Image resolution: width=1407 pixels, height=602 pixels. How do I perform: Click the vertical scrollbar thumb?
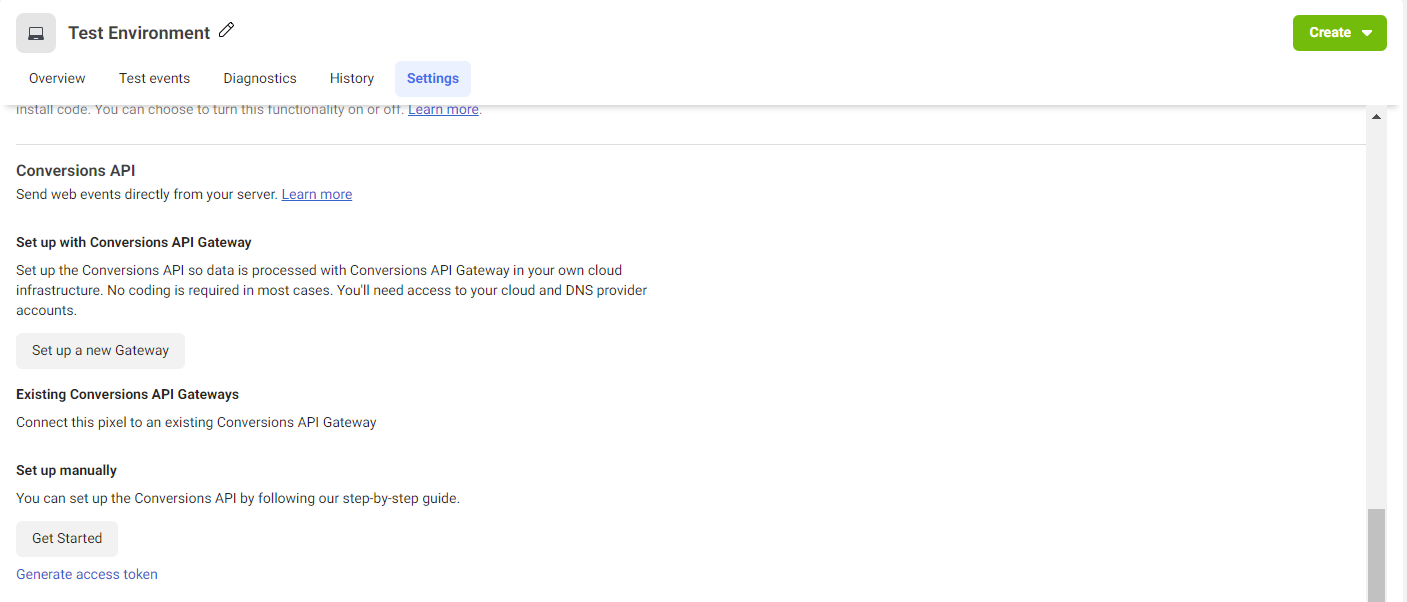tap(1376, 555)
